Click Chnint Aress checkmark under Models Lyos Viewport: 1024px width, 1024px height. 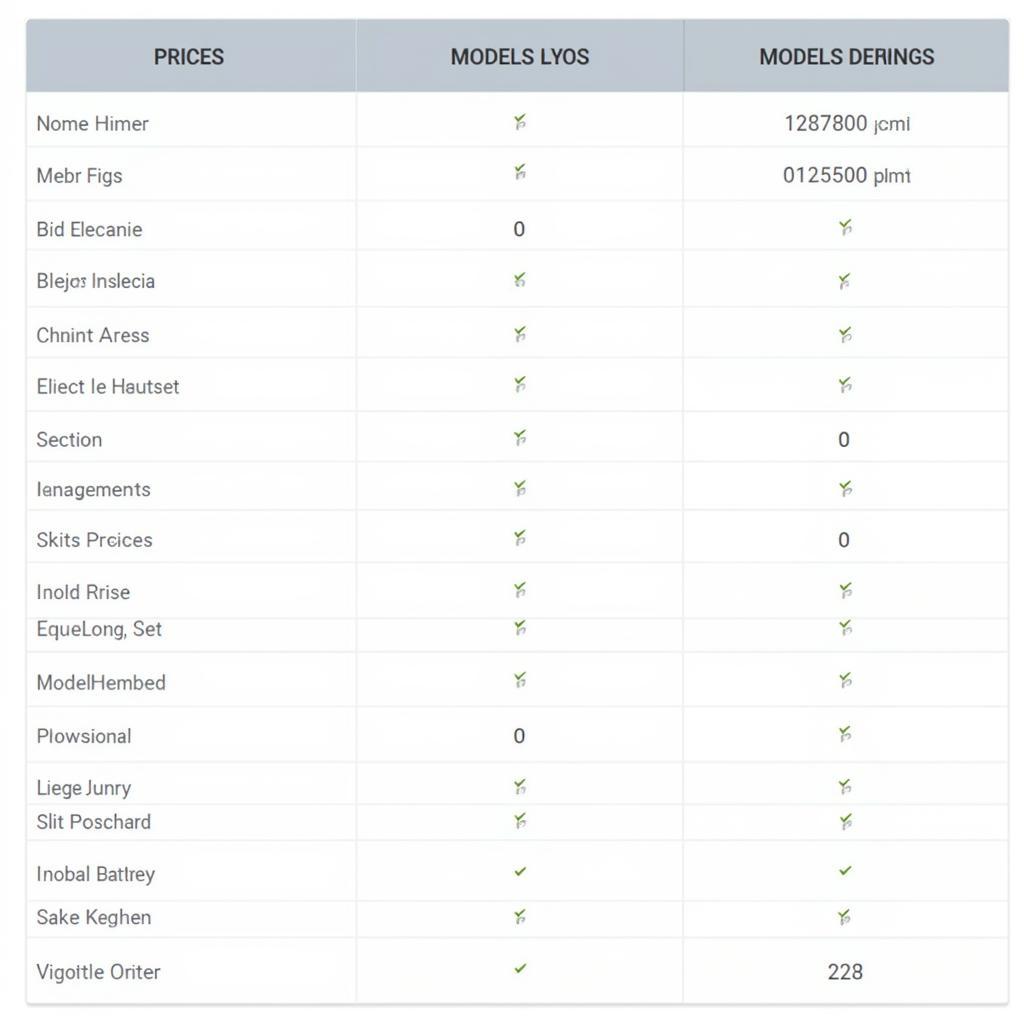point(520,334)
